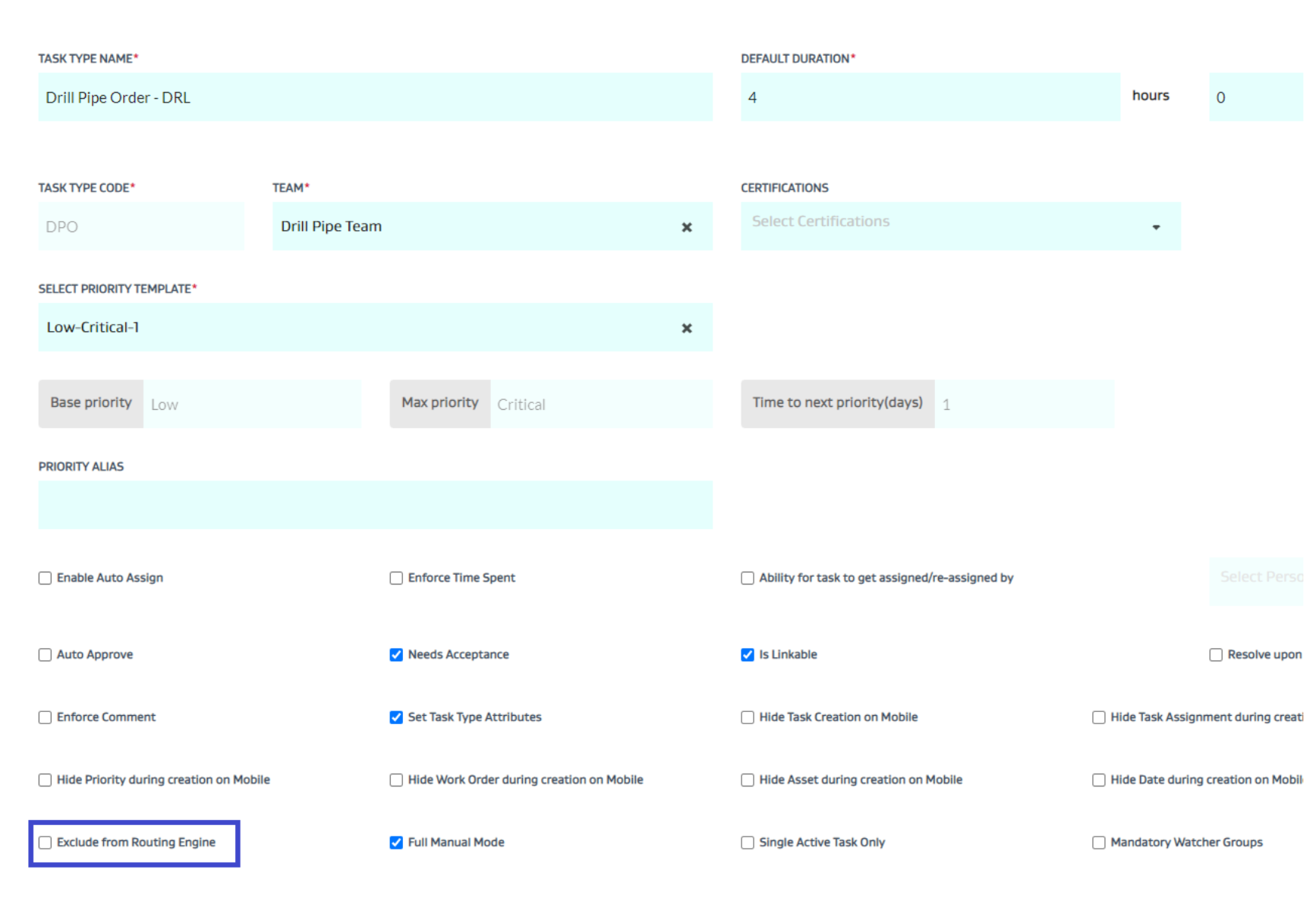1316x917 pixels.
Task: Tick Mandatory Watcher Groups checkbox
Action: coord(1098,843)
